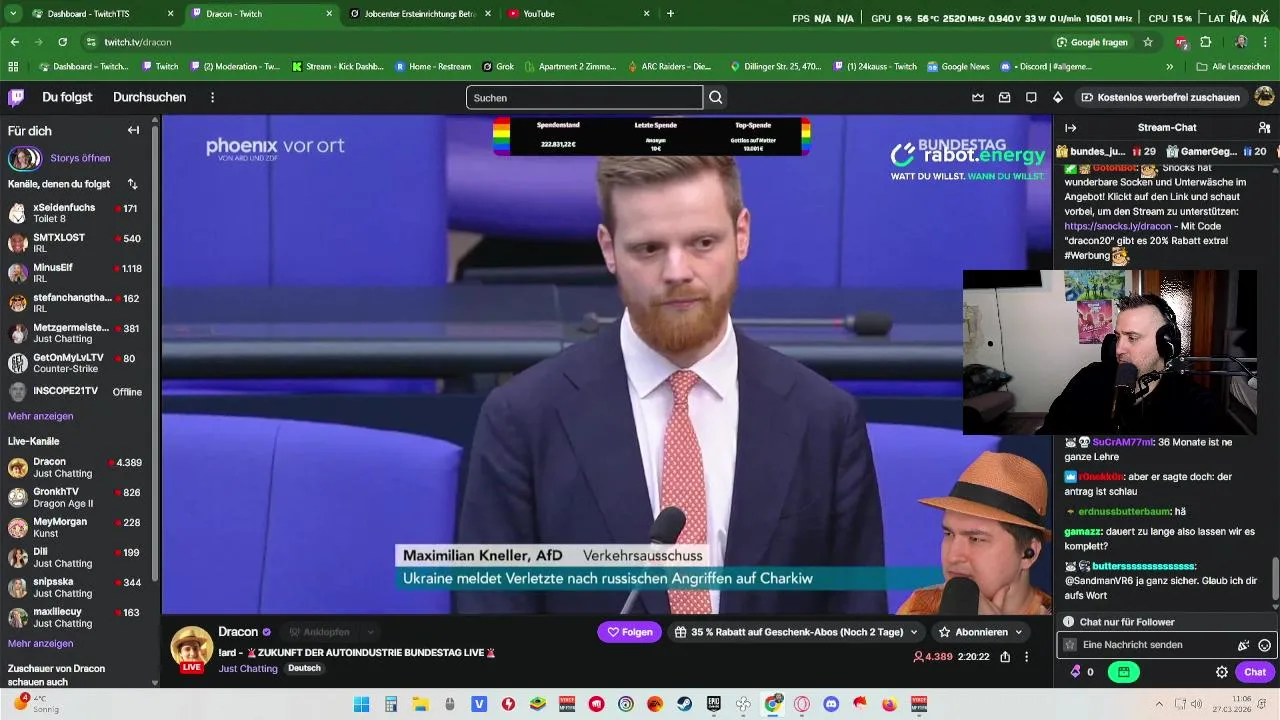Open the snocks.ly/dracon link in chat
Image resolution: width=1280 pixels, height=720 pixels.
coord(1117,226)
